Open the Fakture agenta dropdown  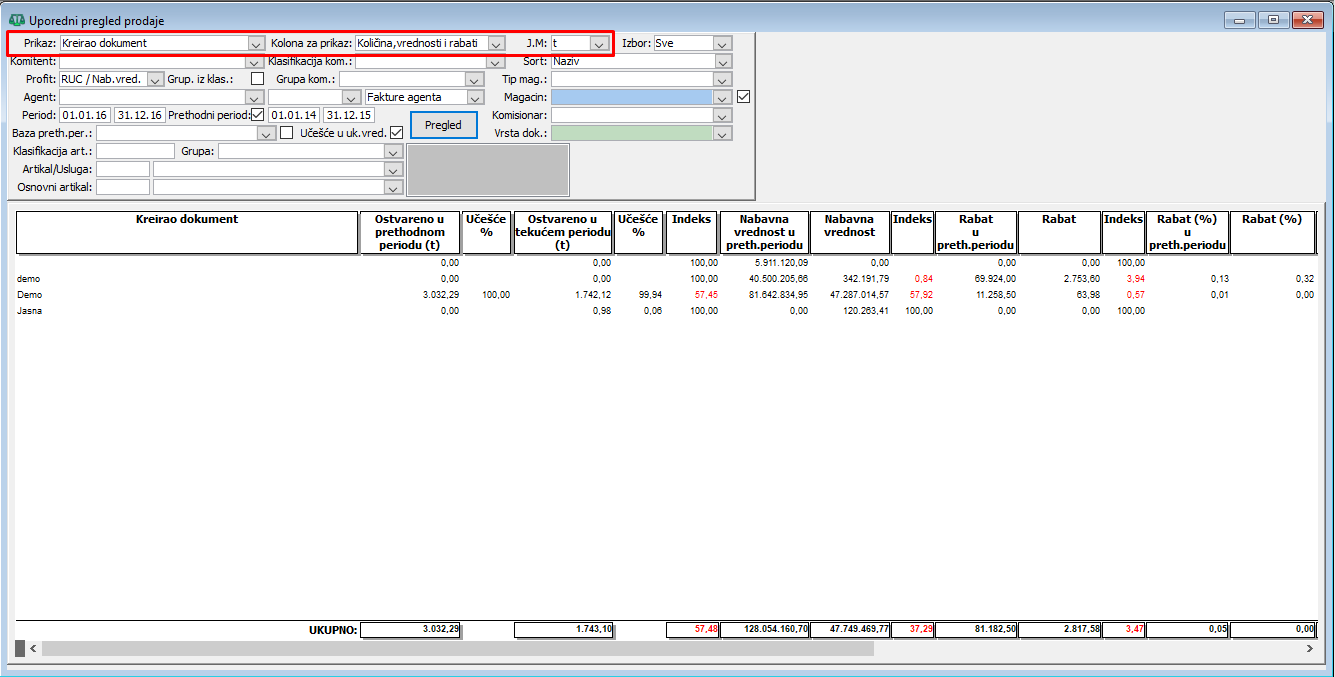475,97
